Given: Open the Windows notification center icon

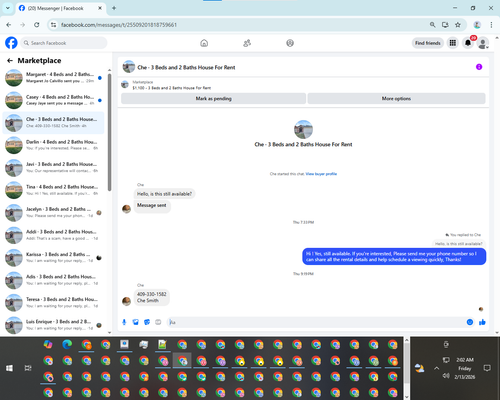Looking at the screenshot, I should point(487,368).
